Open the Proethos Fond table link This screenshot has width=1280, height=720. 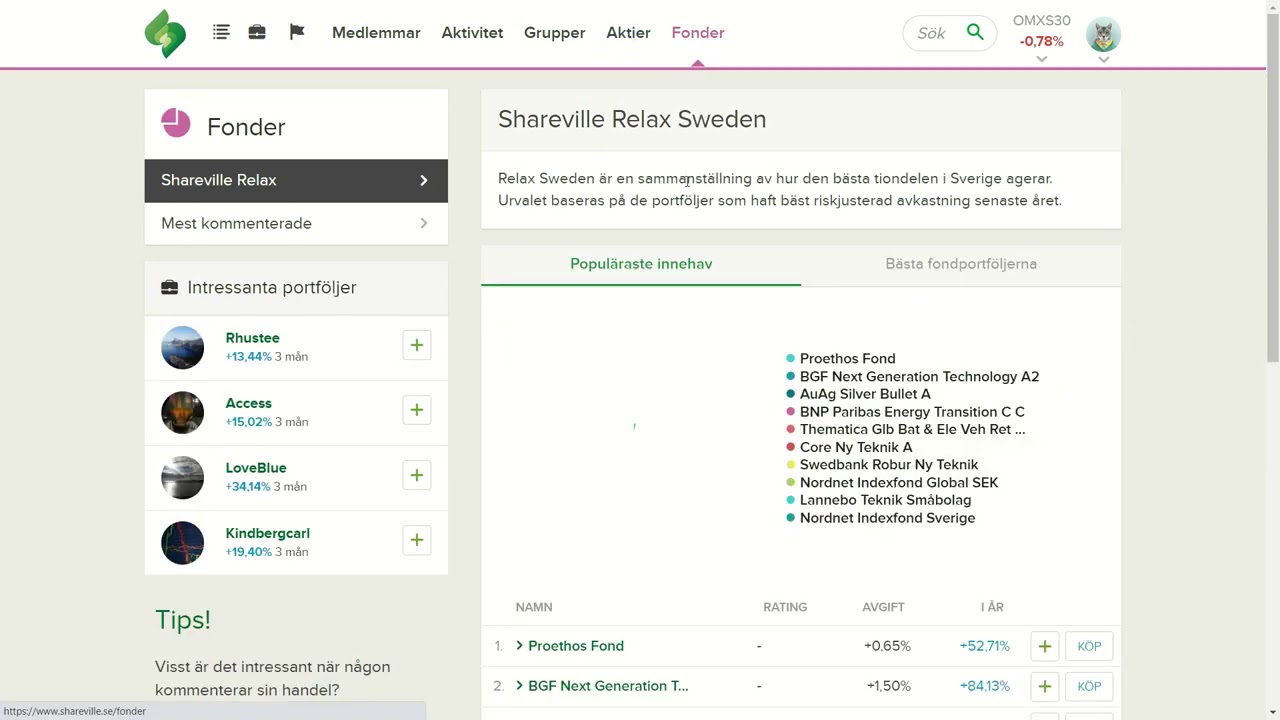pos(576,646)
